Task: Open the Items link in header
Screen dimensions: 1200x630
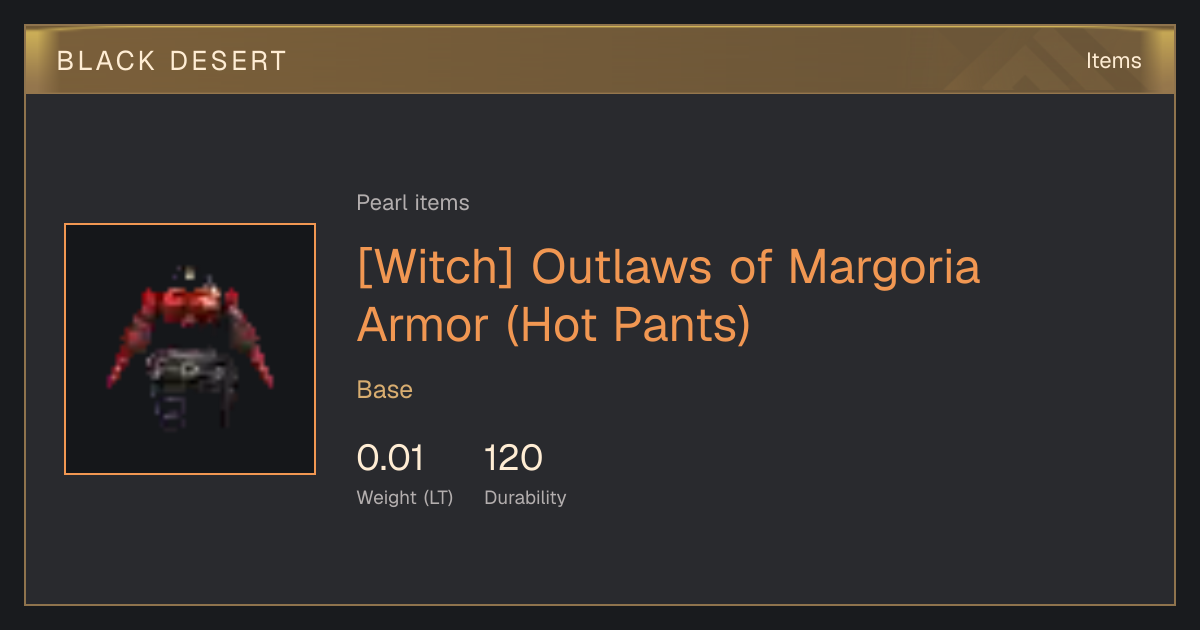Action: point(1113,61)
